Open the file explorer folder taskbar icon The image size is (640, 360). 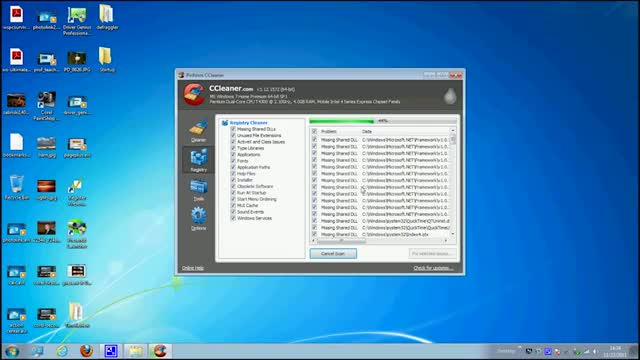[136, 351]
